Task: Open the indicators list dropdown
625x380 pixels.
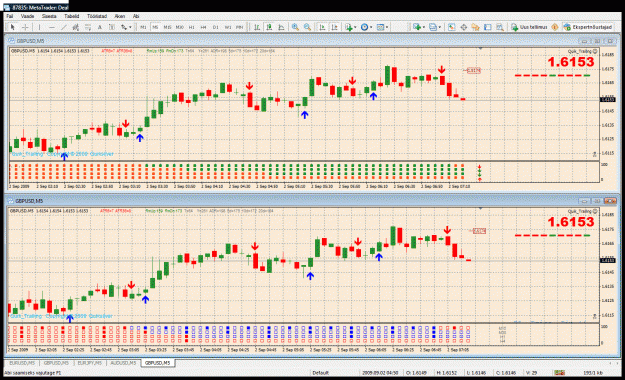Action: [x=351, y=27]
